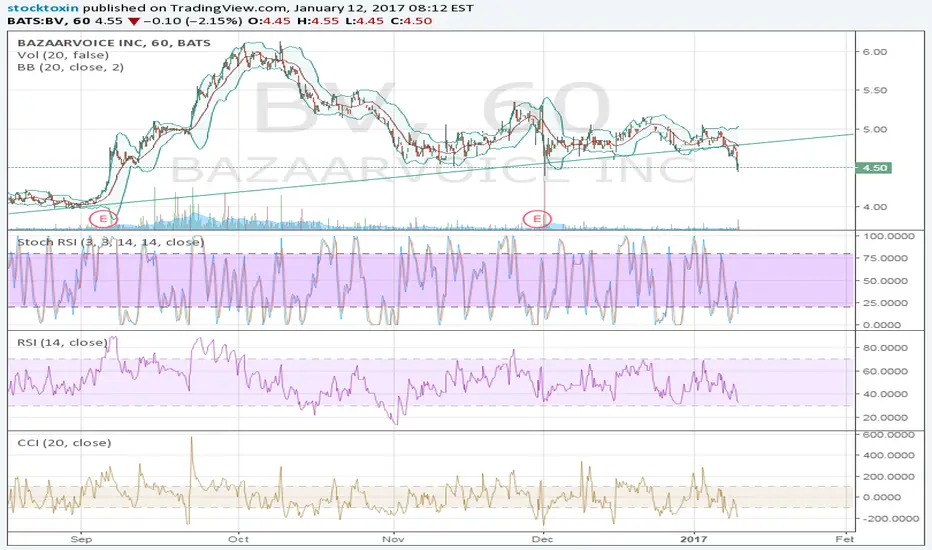Click the 75.0000 Stoch RSI axis value
Screen dimensions: 932x550
tap(884, 258)
